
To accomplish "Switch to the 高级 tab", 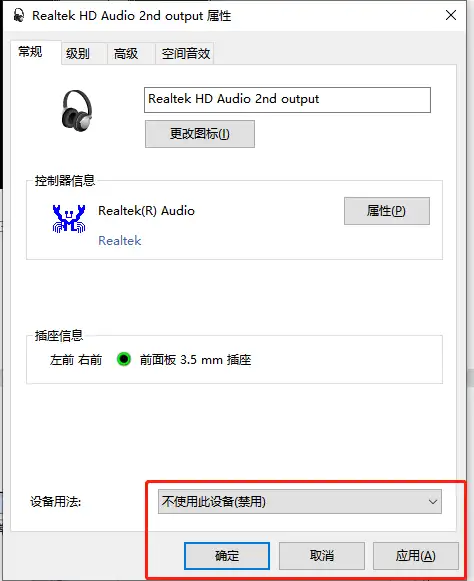I will pos(126,54).
